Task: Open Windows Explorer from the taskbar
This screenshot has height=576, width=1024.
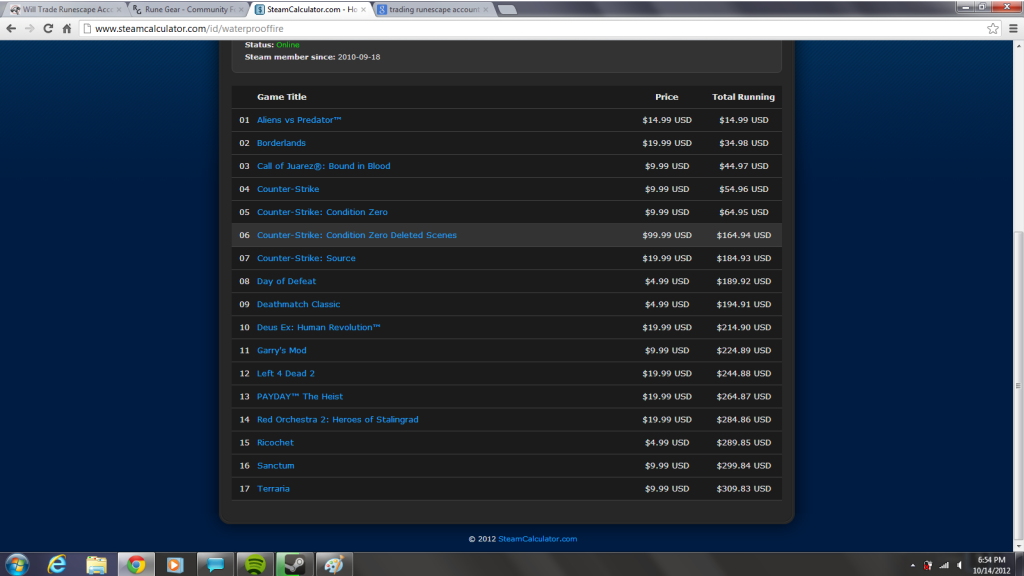Action: (96, 563)
